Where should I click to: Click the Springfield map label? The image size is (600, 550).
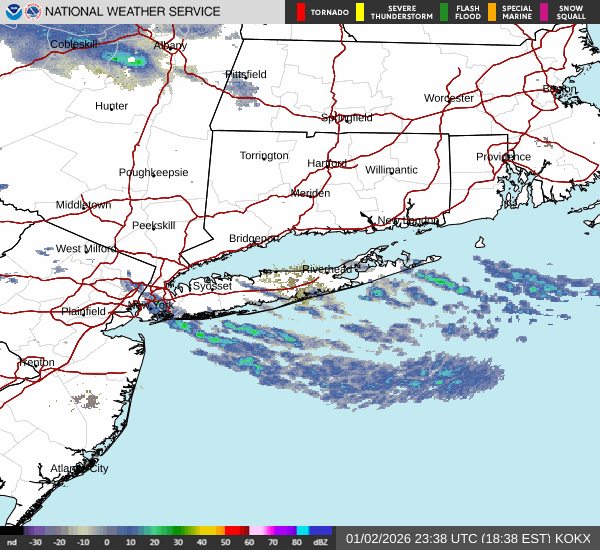[x=346, y=117]
